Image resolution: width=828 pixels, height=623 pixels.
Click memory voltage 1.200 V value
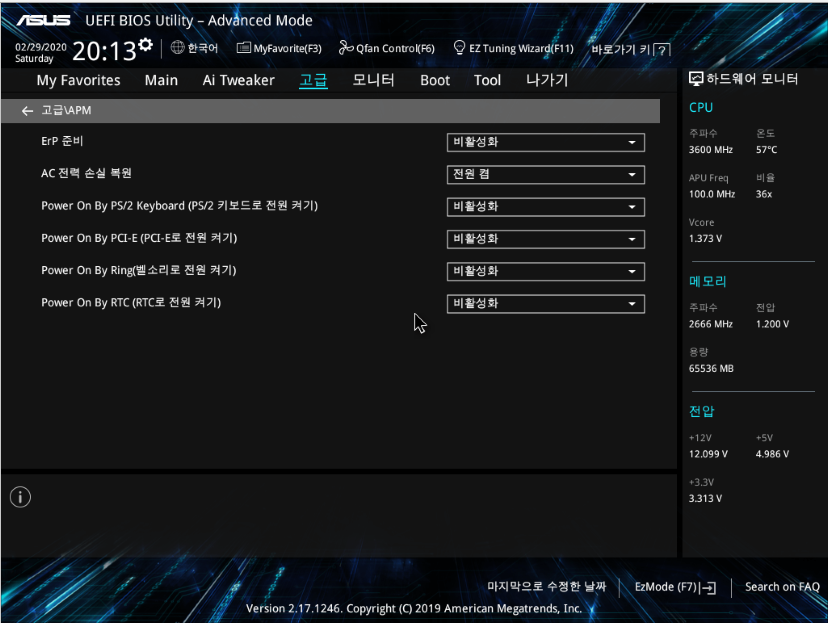[x=772, y=324]
